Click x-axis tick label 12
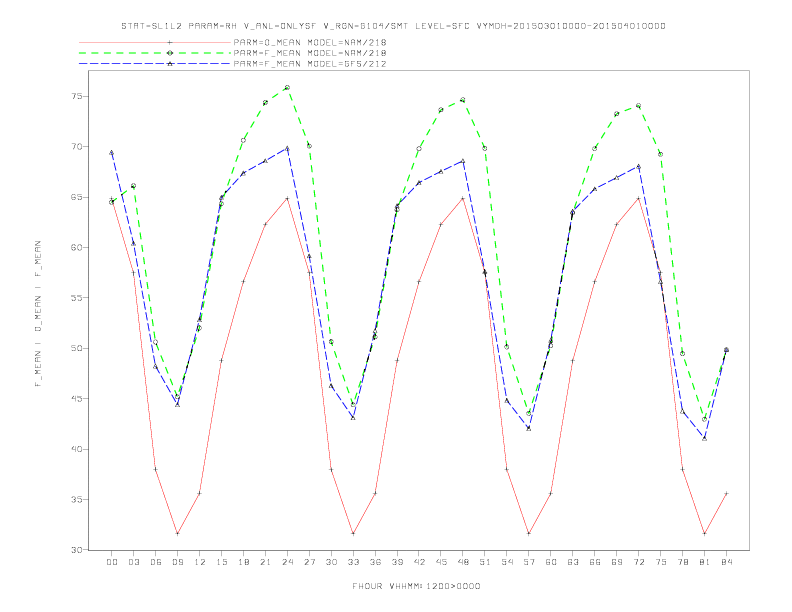 200,562
